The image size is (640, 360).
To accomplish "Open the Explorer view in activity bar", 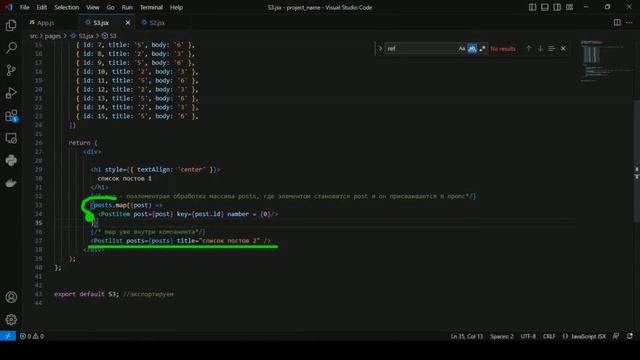I will click(11, 25).
